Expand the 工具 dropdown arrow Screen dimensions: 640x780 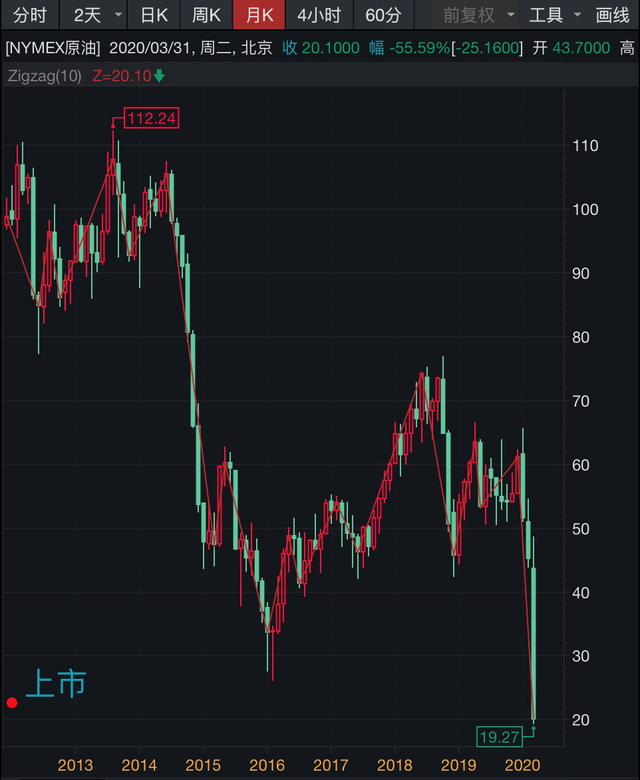point(577,15)
